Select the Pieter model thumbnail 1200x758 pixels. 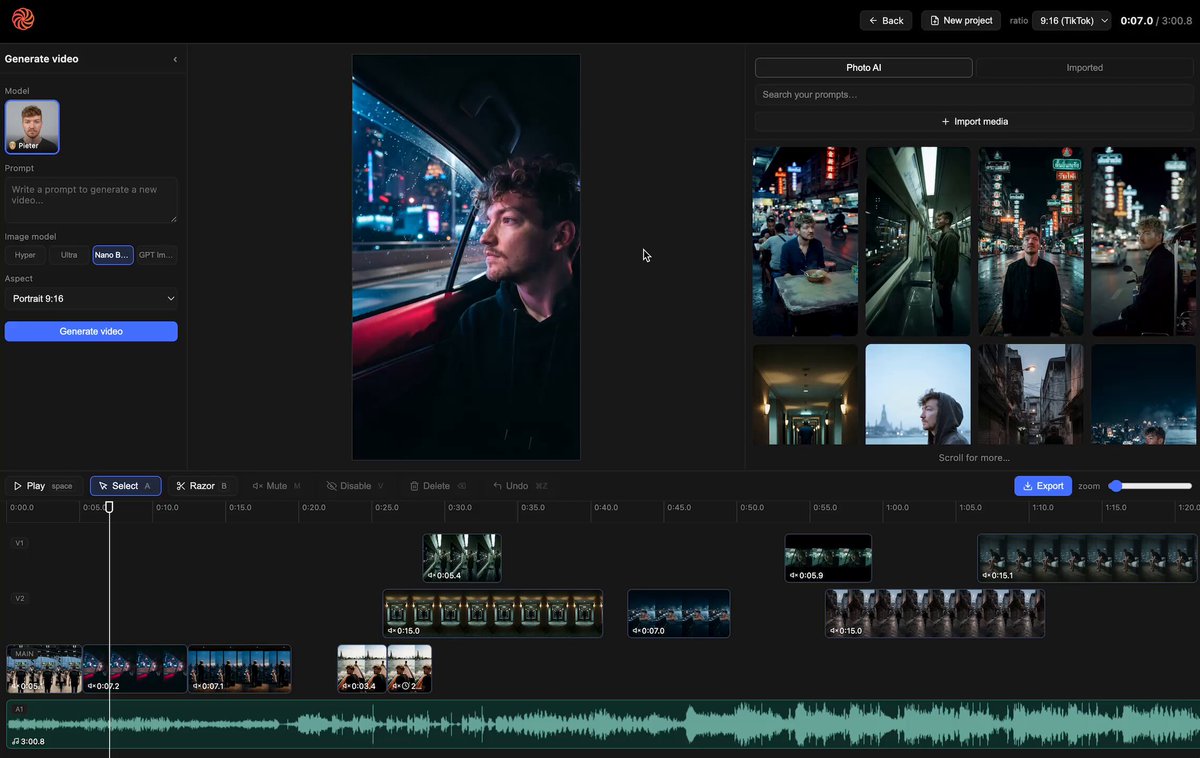tap(32, 127)
